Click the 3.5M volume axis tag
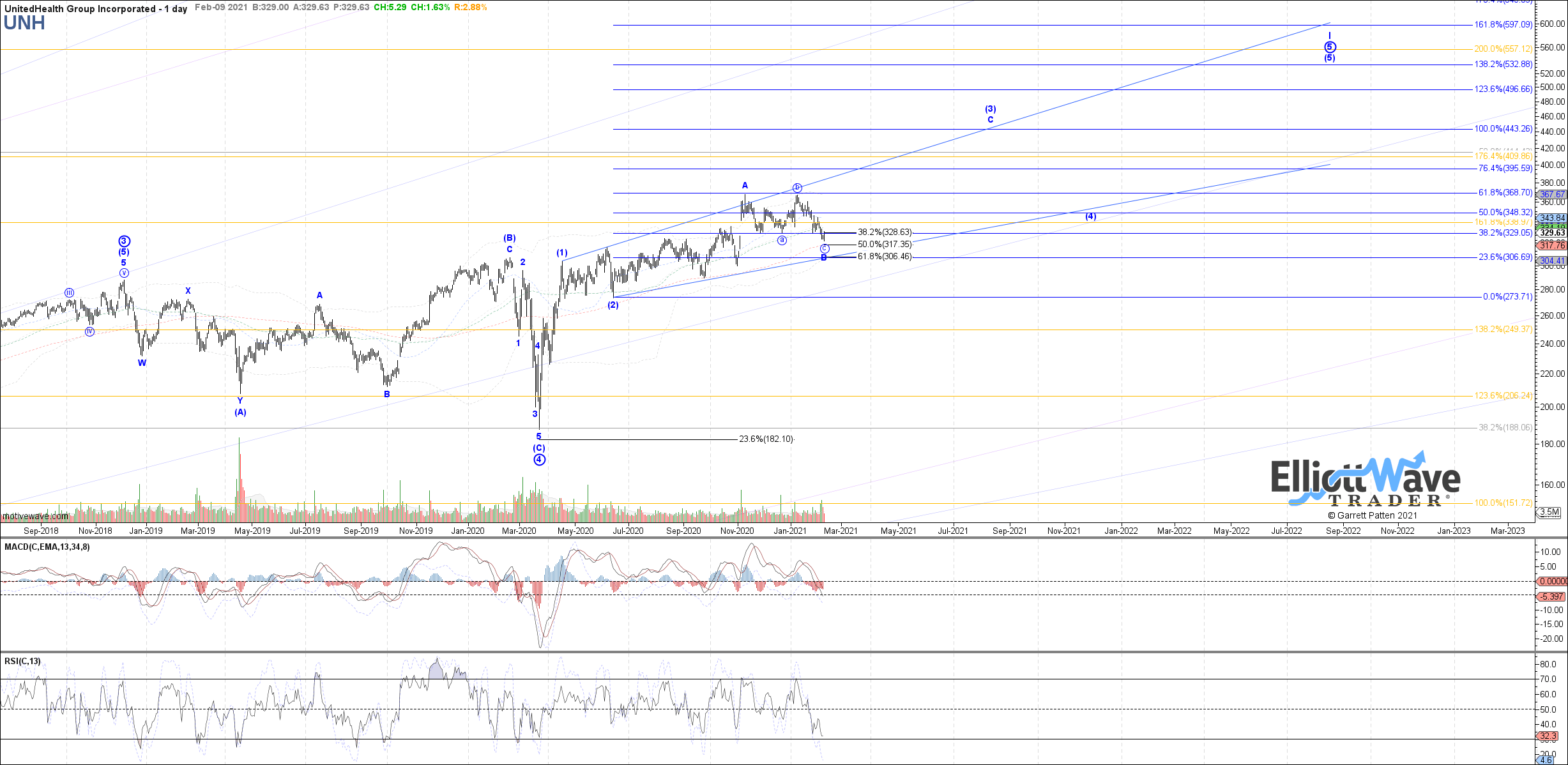The height and width of the screenshot is (765, 1568). pyautogui.click(x=1549, y=512)
